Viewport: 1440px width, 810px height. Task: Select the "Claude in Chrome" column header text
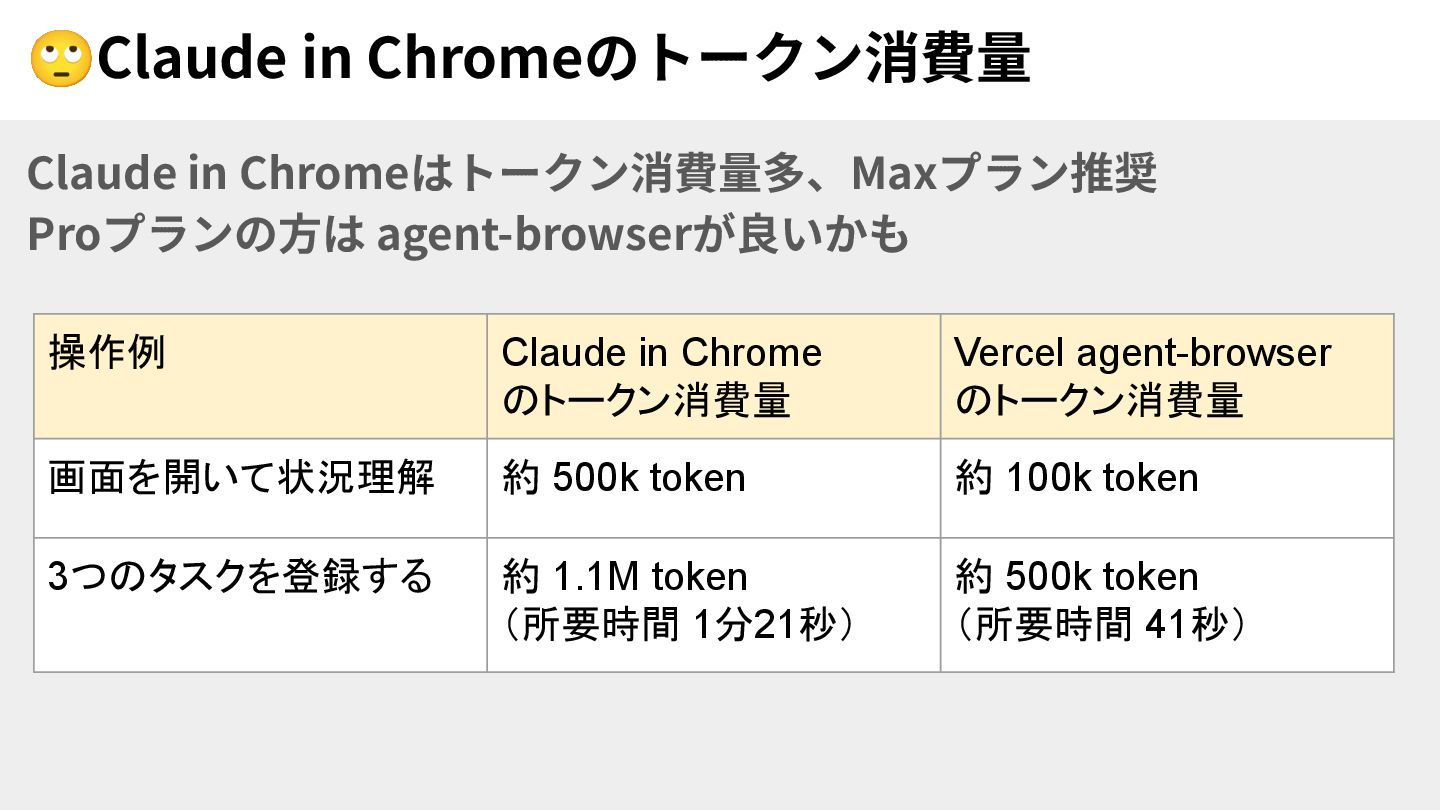coord(661,353)
